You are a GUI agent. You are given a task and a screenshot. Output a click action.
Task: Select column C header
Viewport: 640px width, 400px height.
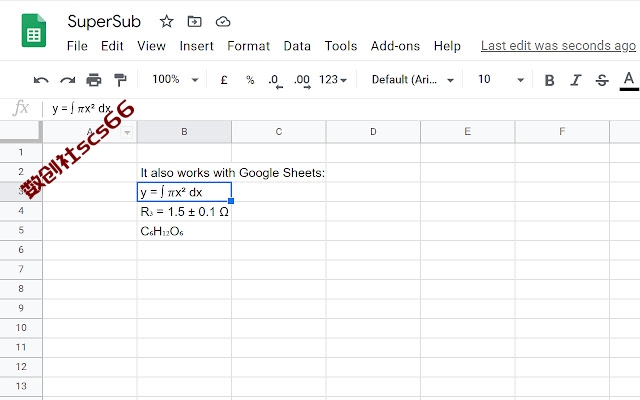tap(279, 132)
